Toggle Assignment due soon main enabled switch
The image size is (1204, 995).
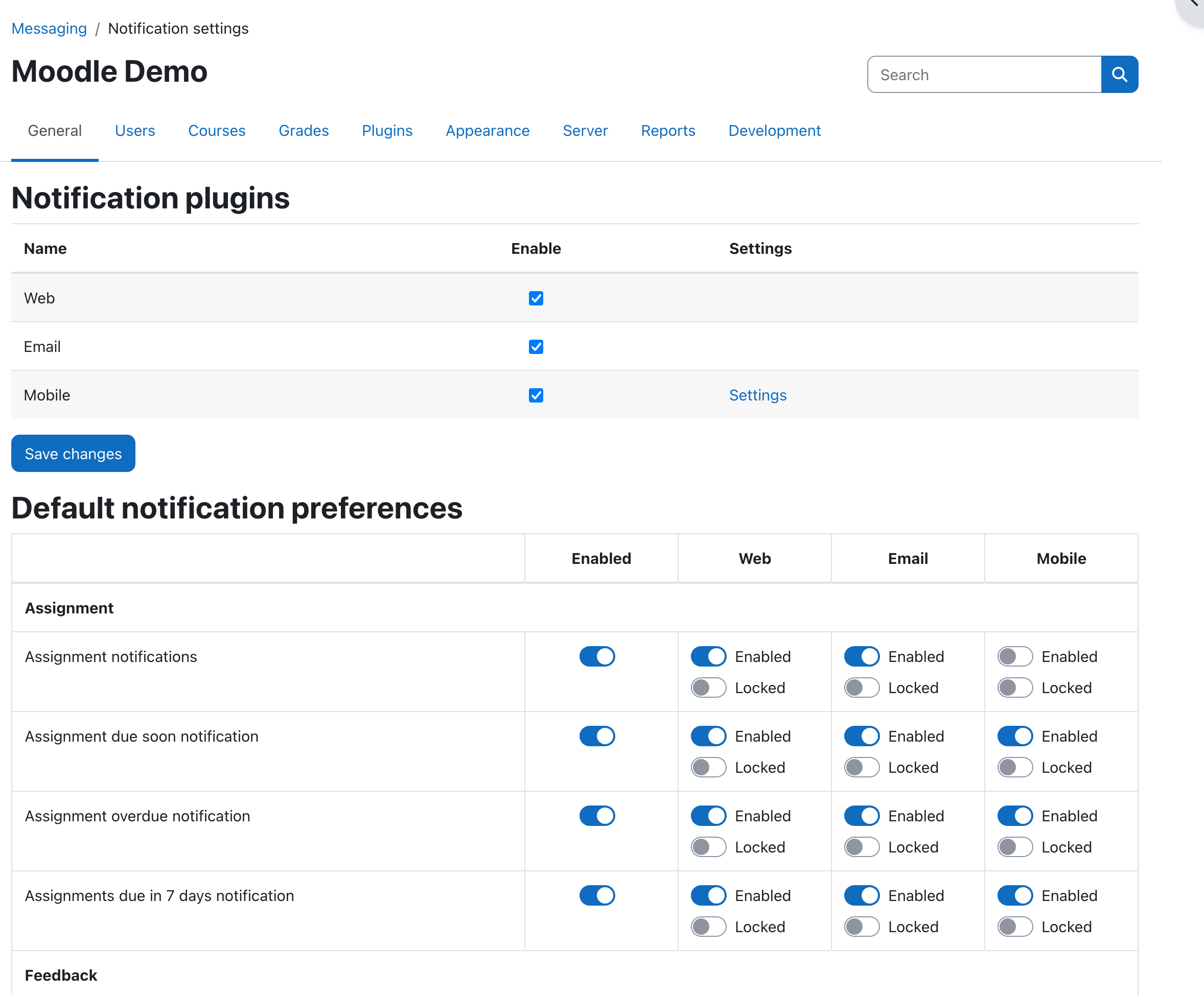click(597, 736)
